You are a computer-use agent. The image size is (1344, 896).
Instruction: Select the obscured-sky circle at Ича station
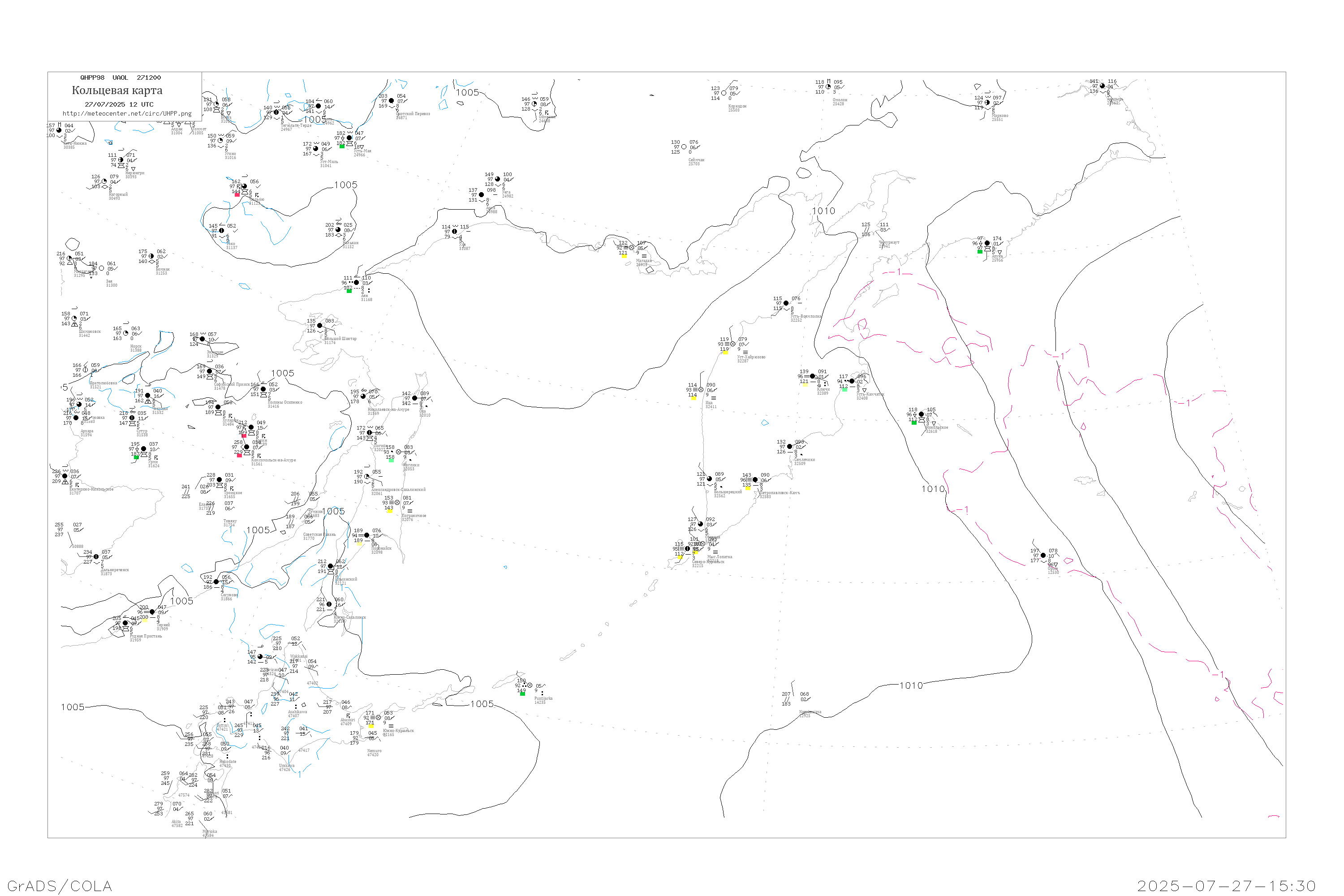coord(701,390)
